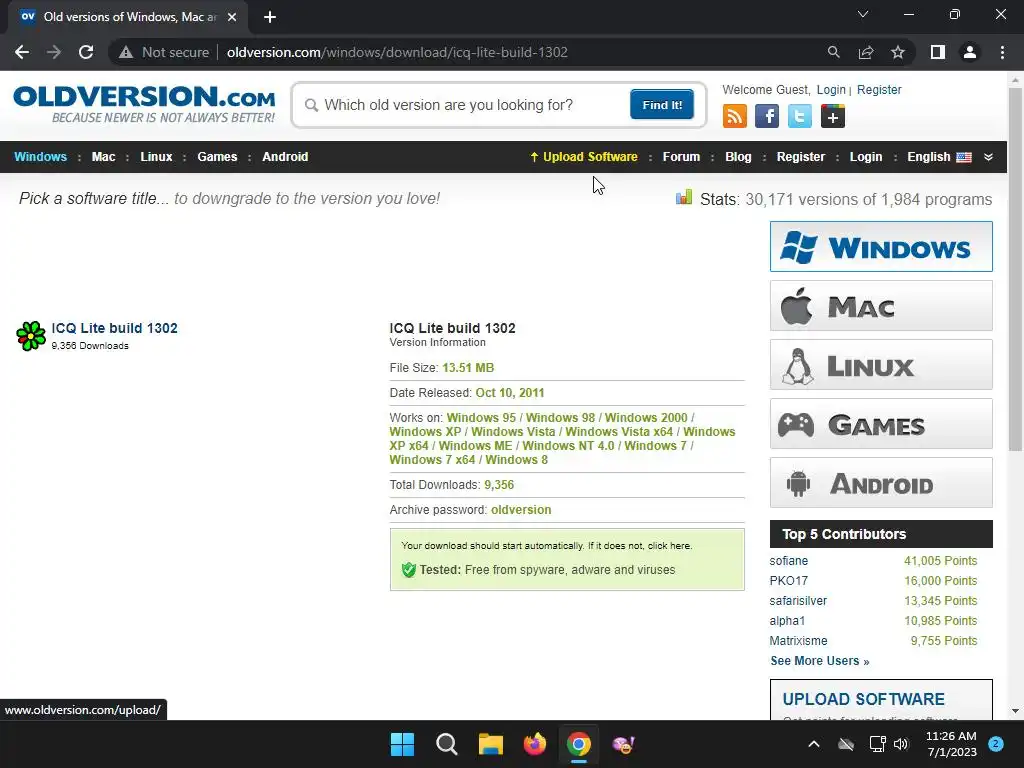
Task: Click the big Android category button
Action: click(881, 483)
